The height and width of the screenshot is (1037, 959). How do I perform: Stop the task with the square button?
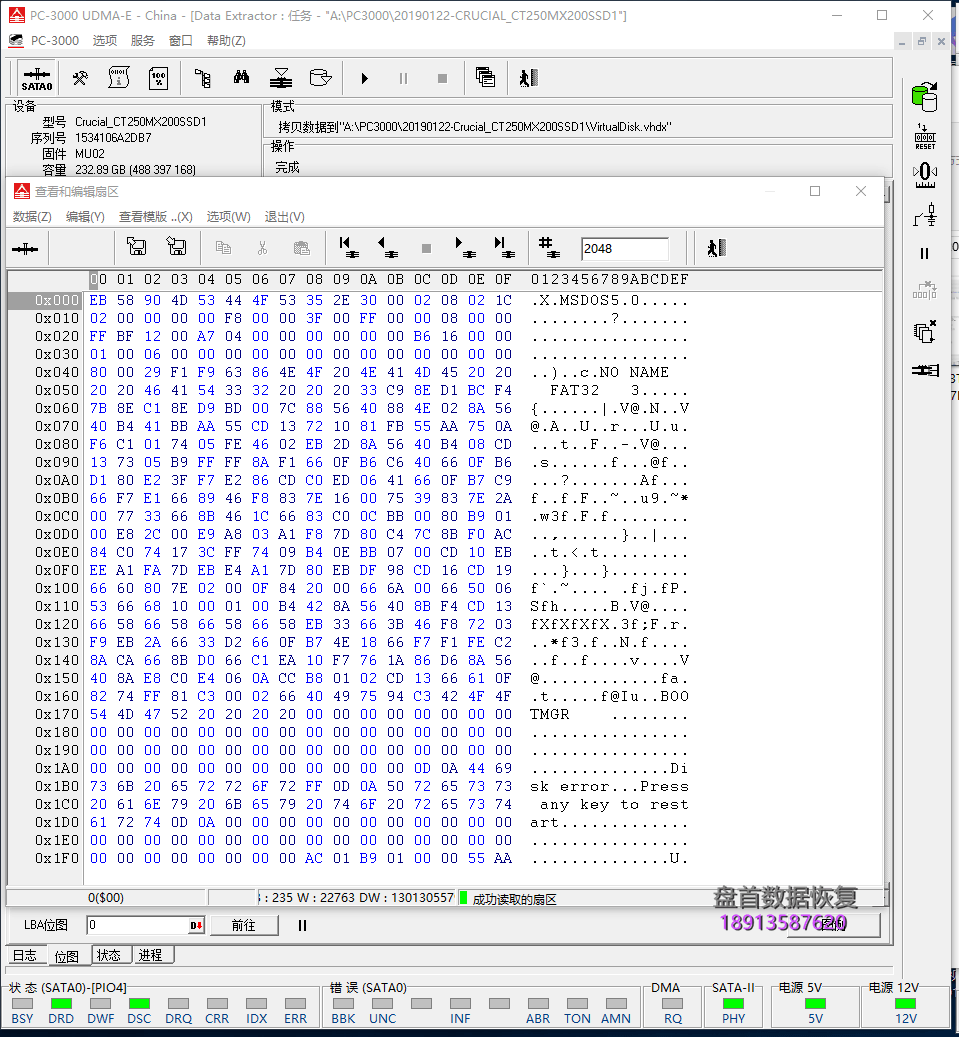point(442,79)
